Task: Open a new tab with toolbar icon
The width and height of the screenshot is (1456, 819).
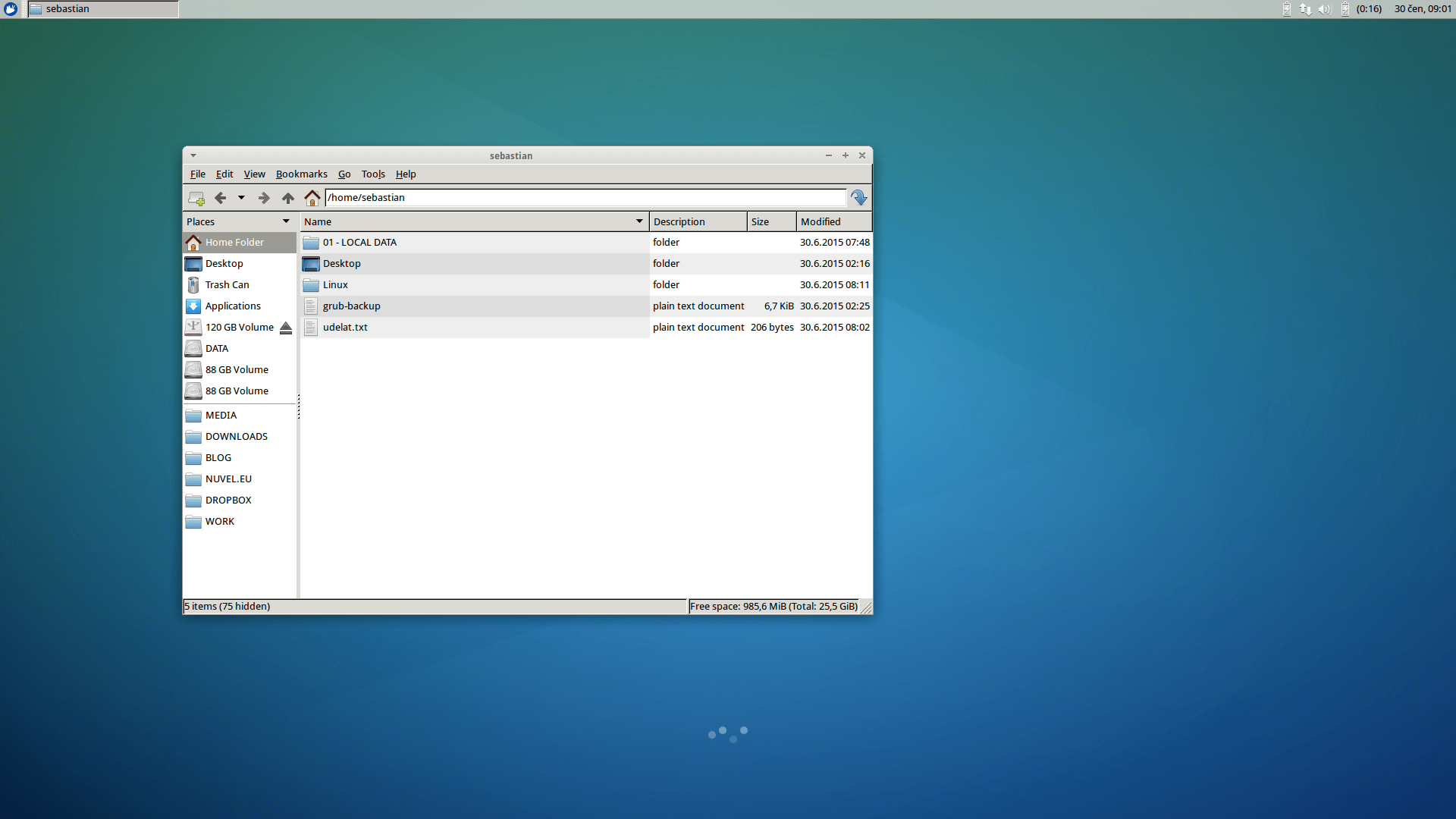Action: click(x=196, y=198)
